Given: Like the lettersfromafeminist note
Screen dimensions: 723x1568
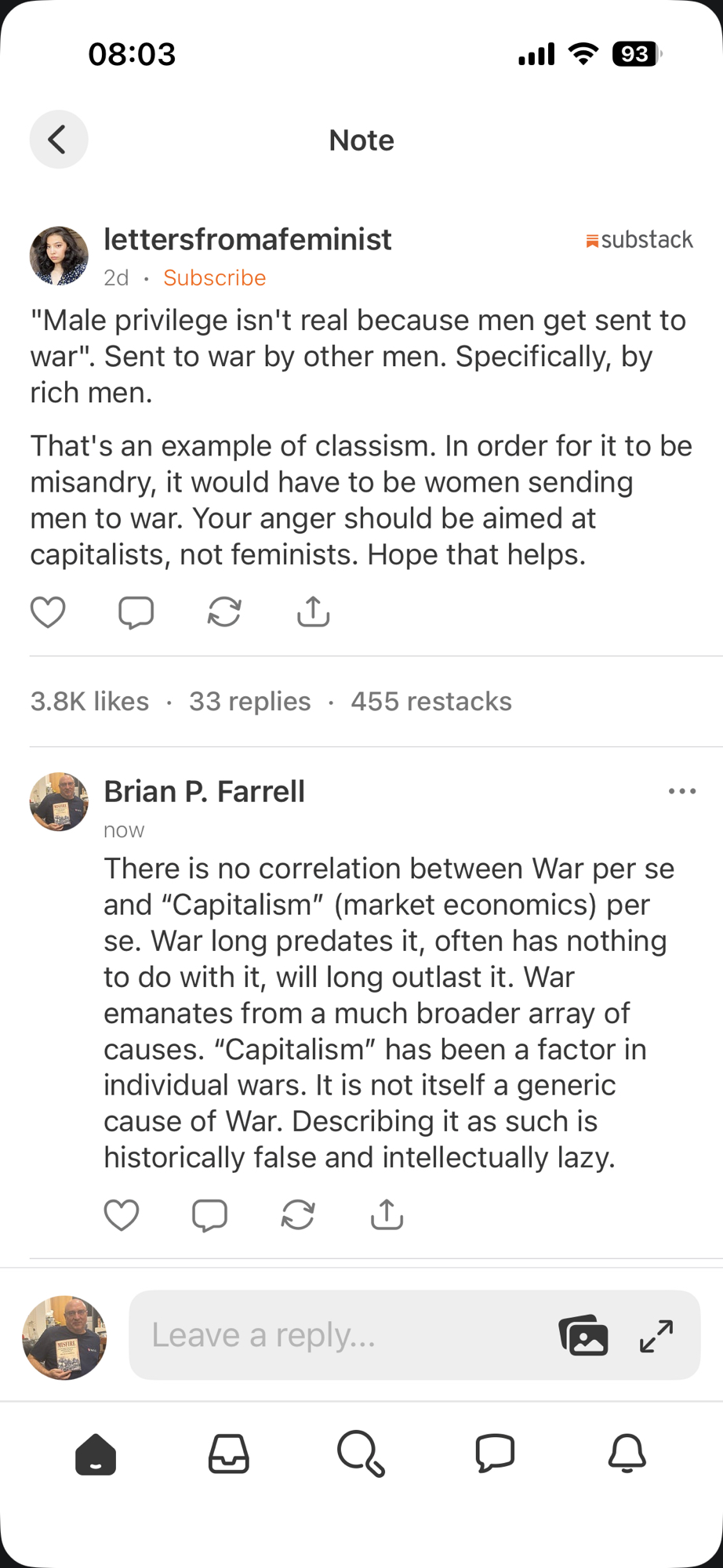Looking at the screenshot, I should point(48,612).
